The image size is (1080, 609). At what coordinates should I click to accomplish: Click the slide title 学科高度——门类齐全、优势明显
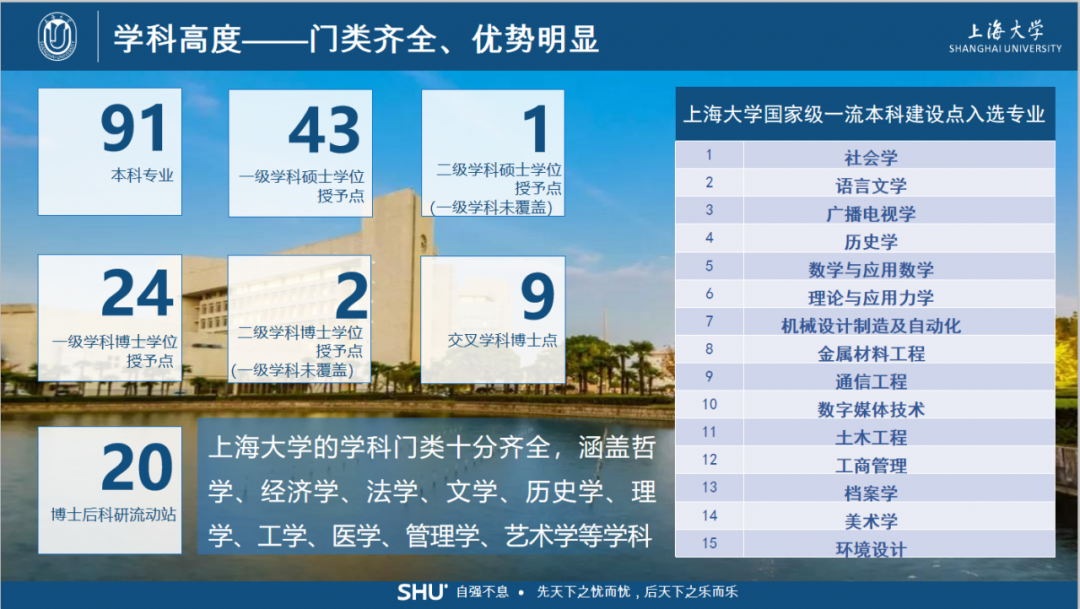point(356,38)
